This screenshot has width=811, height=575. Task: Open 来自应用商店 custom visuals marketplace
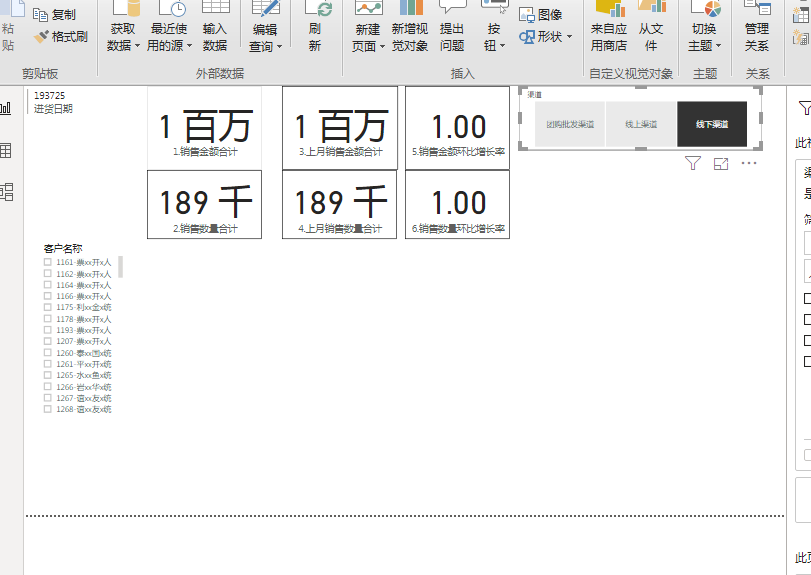[609, 26]
